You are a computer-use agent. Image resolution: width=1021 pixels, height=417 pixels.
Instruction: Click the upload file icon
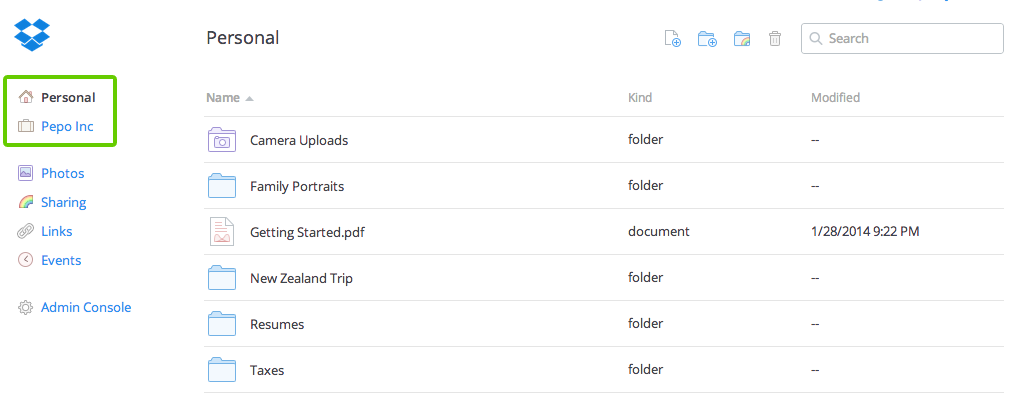coord(673,39)
